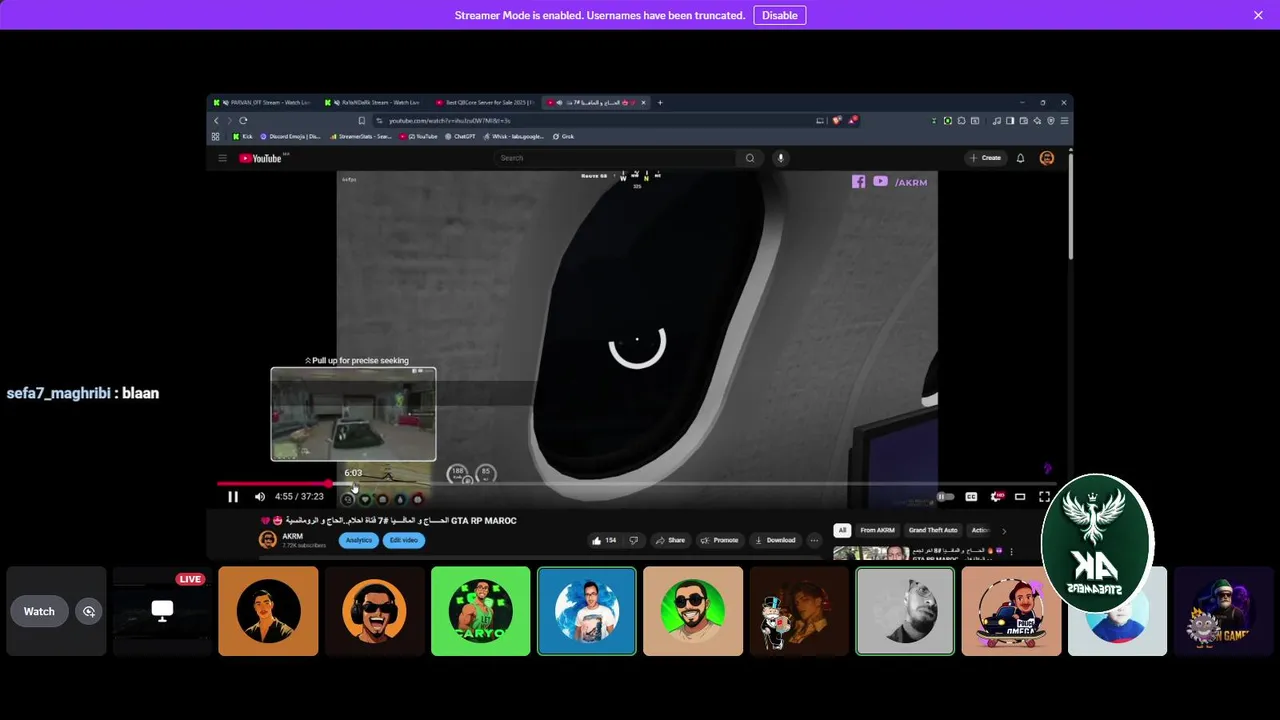
Task: Open a new browser tab
Action: tap(660, 102)
